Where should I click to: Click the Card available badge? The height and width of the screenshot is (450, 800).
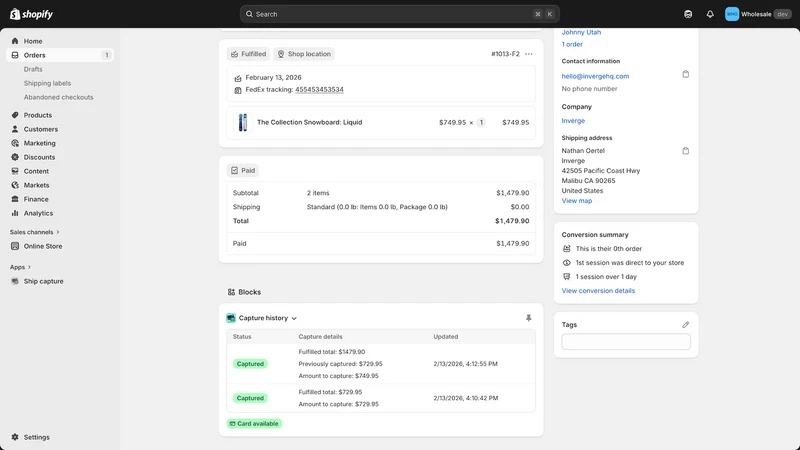tap(254, 423)
